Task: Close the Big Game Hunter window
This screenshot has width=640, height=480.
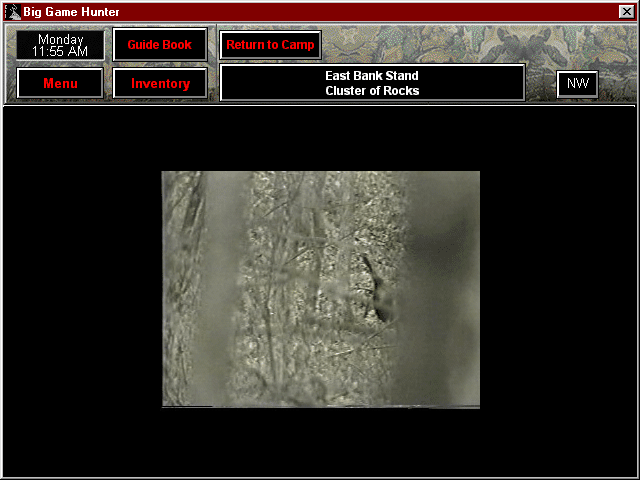Action: pyautogui.click(x=626, y=12)
